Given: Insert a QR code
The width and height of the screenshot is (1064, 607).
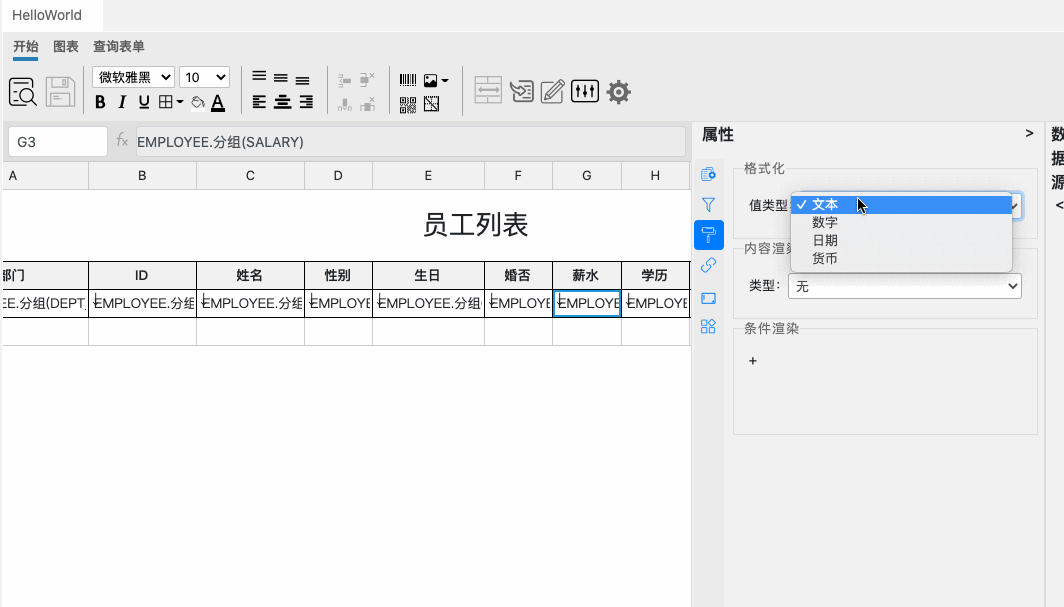Looking at the screenshot, I should click(408, 104).
